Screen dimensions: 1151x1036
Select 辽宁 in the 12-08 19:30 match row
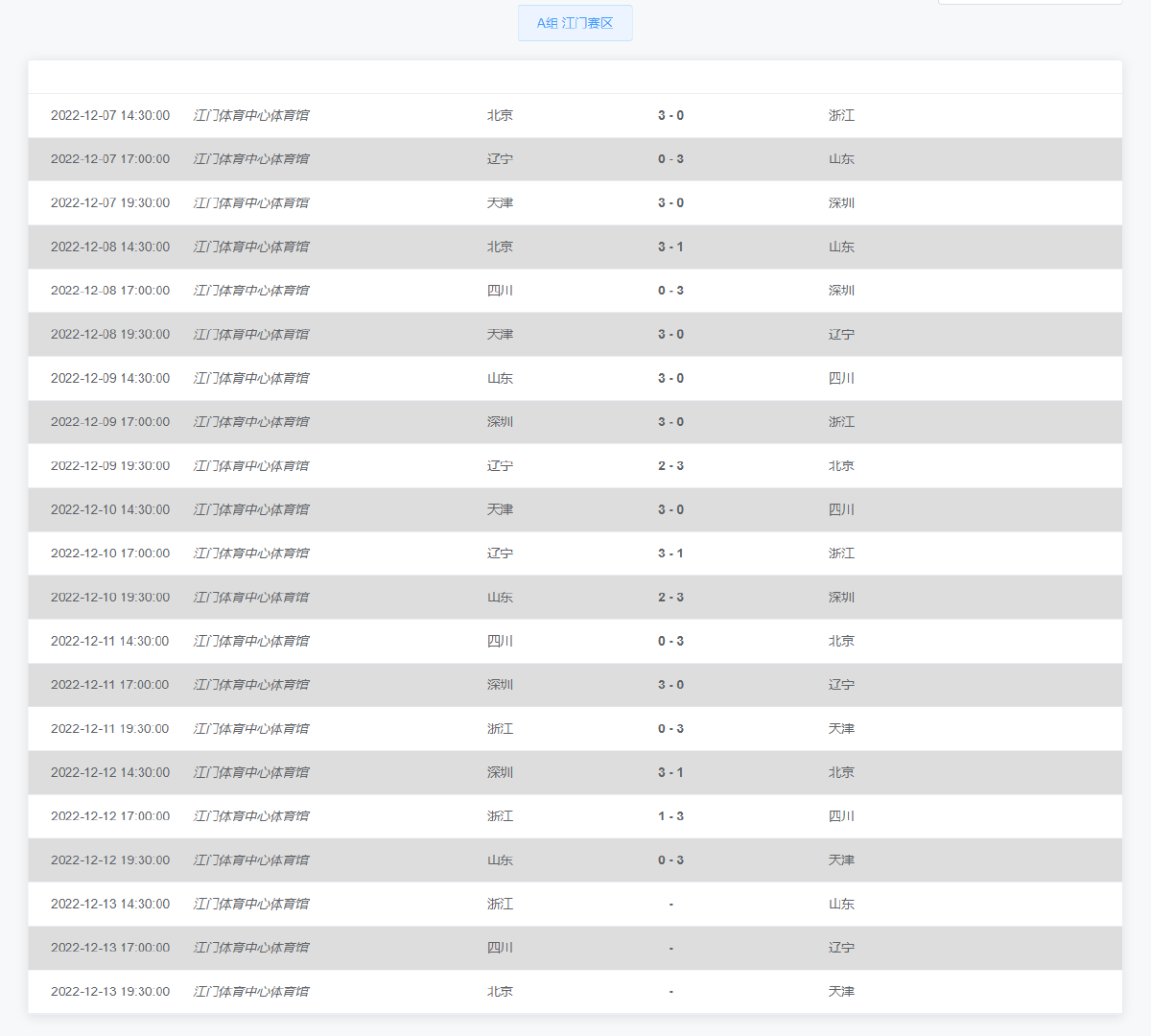click(x=841, y=334)
